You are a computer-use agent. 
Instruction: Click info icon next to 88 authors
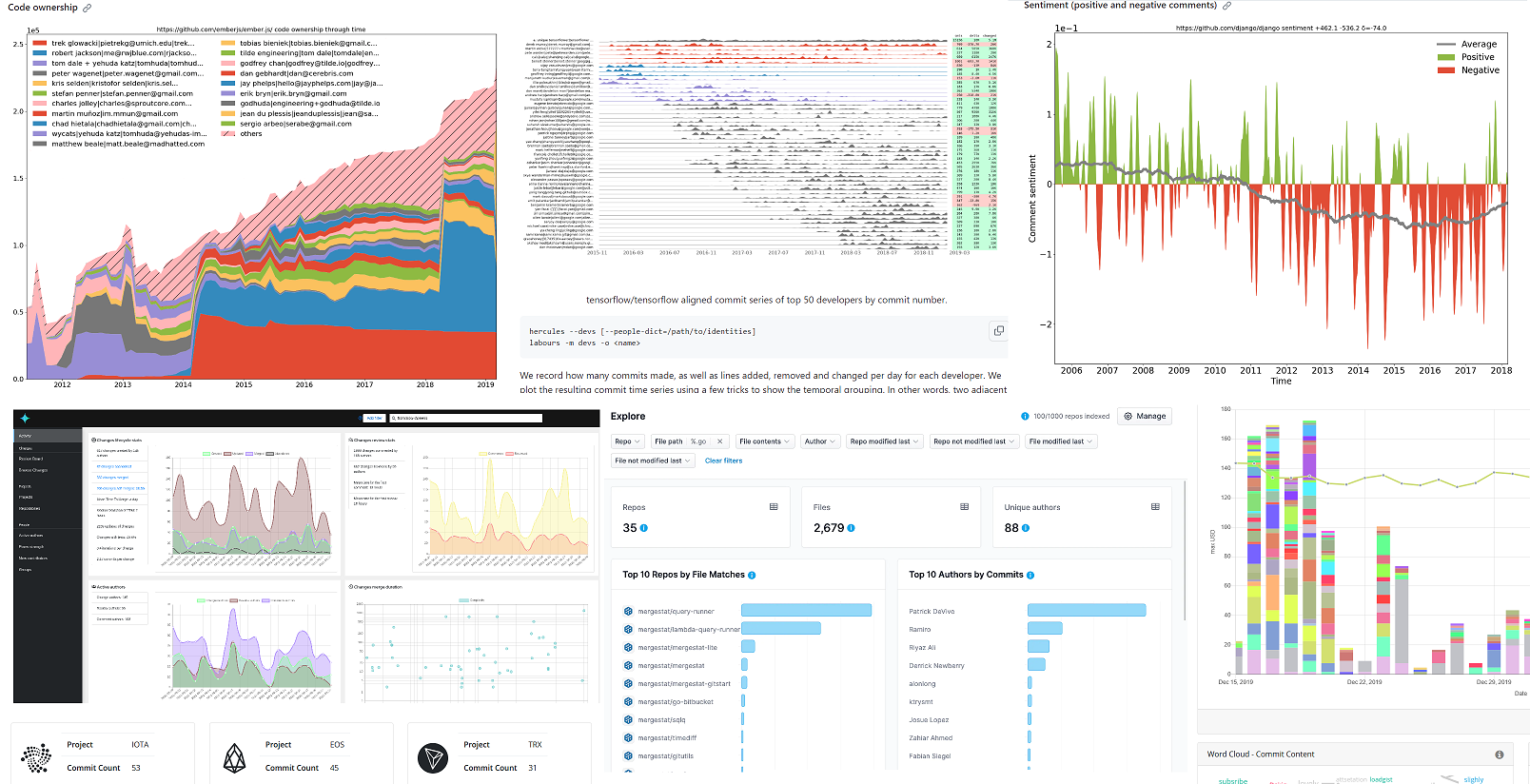(1026, 528)
